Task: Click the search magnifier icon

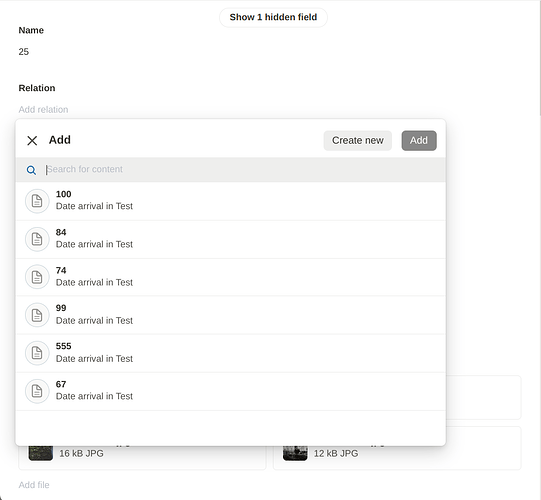Action: (x=31, y=170)
